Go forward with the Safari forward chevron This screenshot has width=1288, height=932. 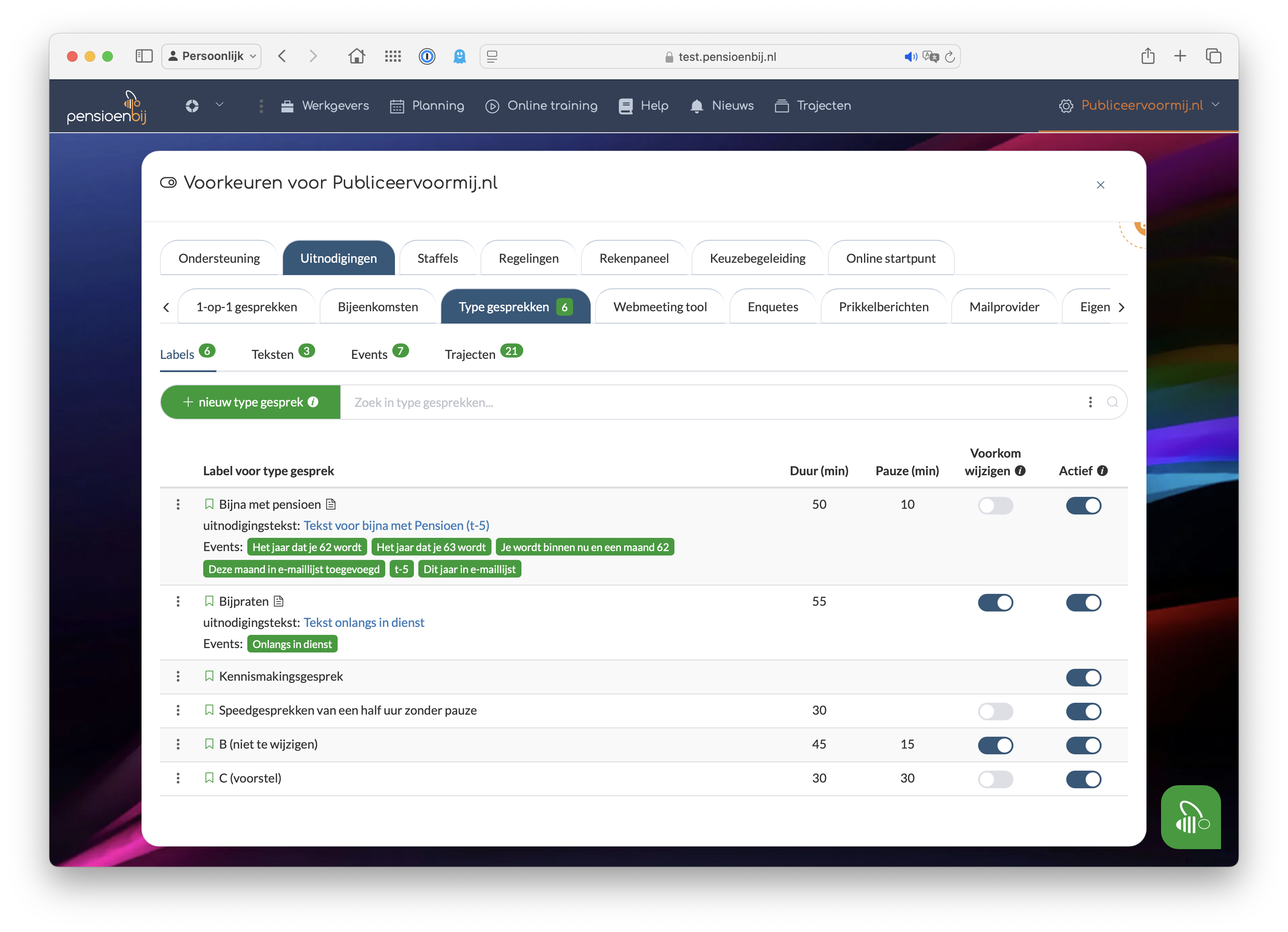[313, 56]
